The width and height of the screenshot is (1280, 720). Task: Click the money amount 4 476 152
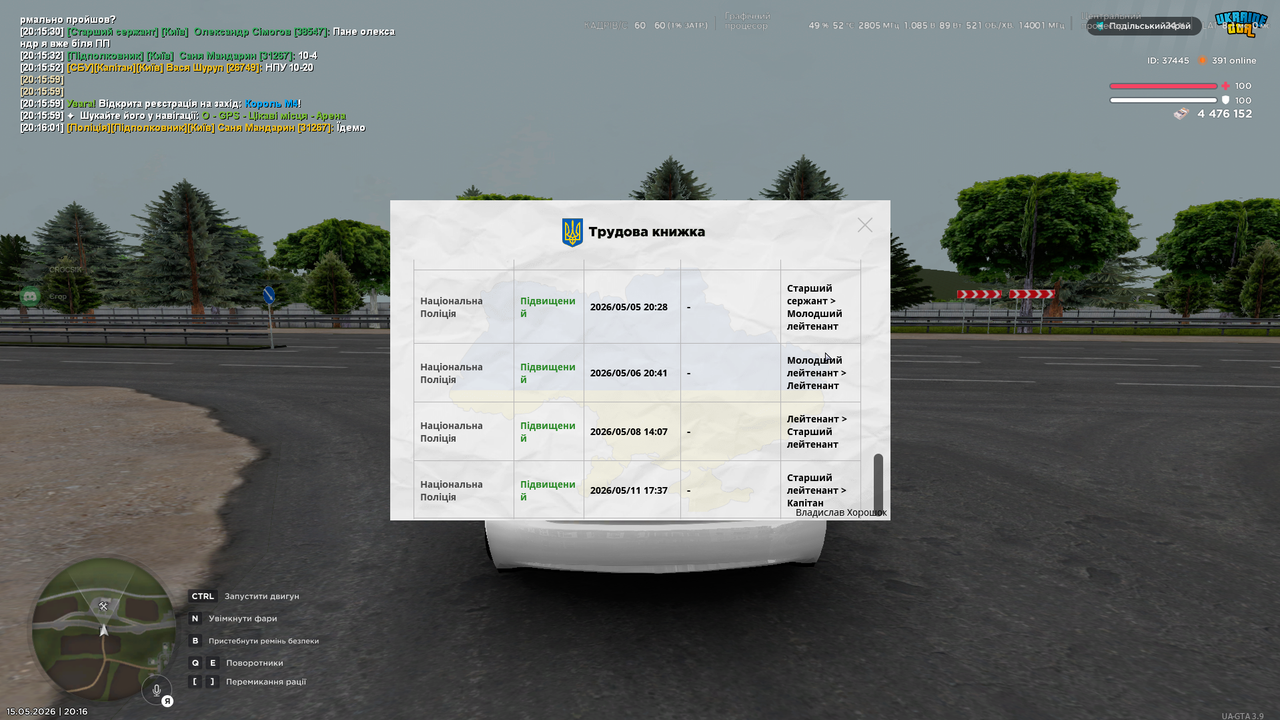1225,114
